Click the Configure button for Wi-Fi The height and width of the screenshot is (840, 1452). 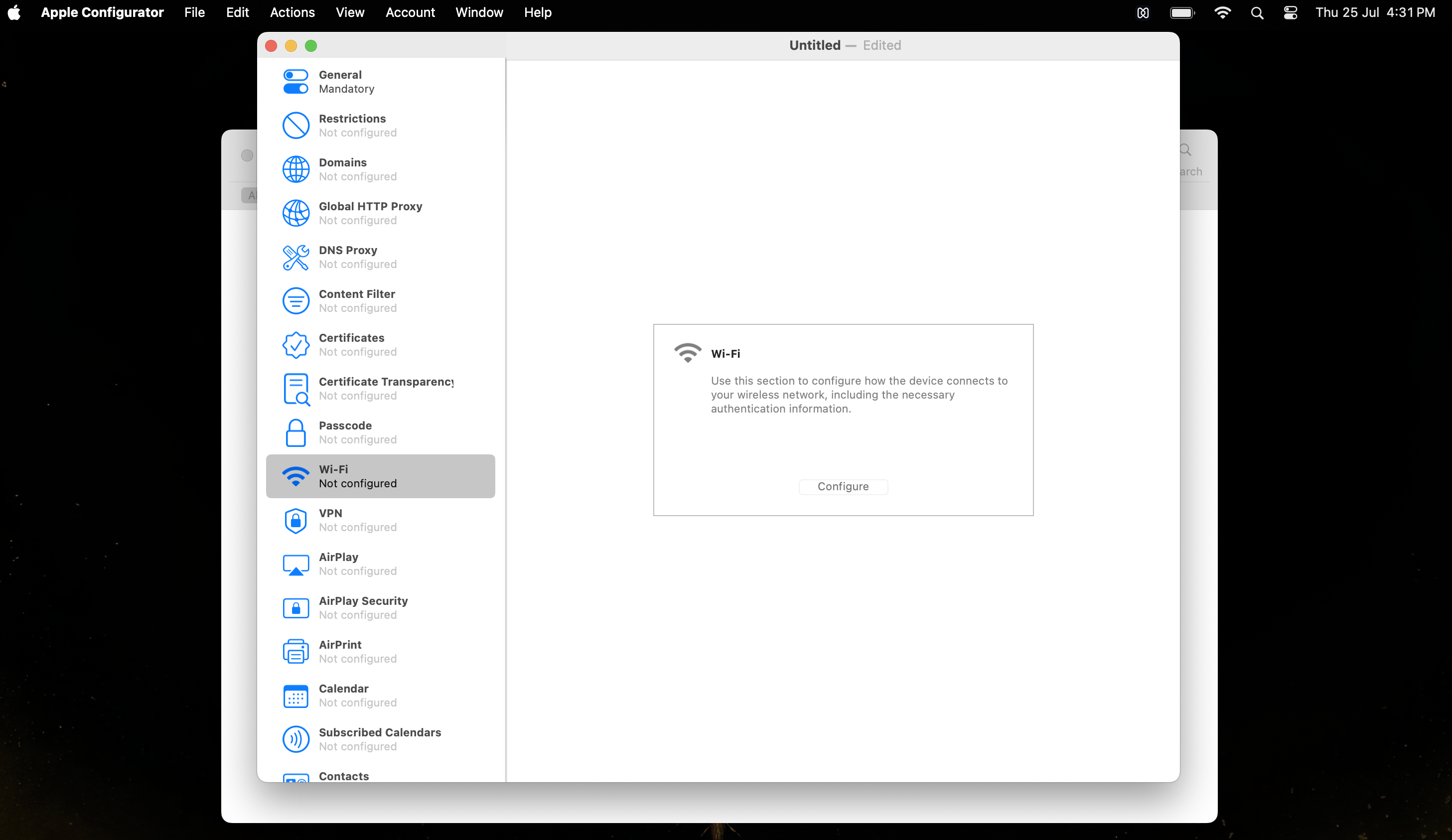pyautogui.click(x=843, y=487)
